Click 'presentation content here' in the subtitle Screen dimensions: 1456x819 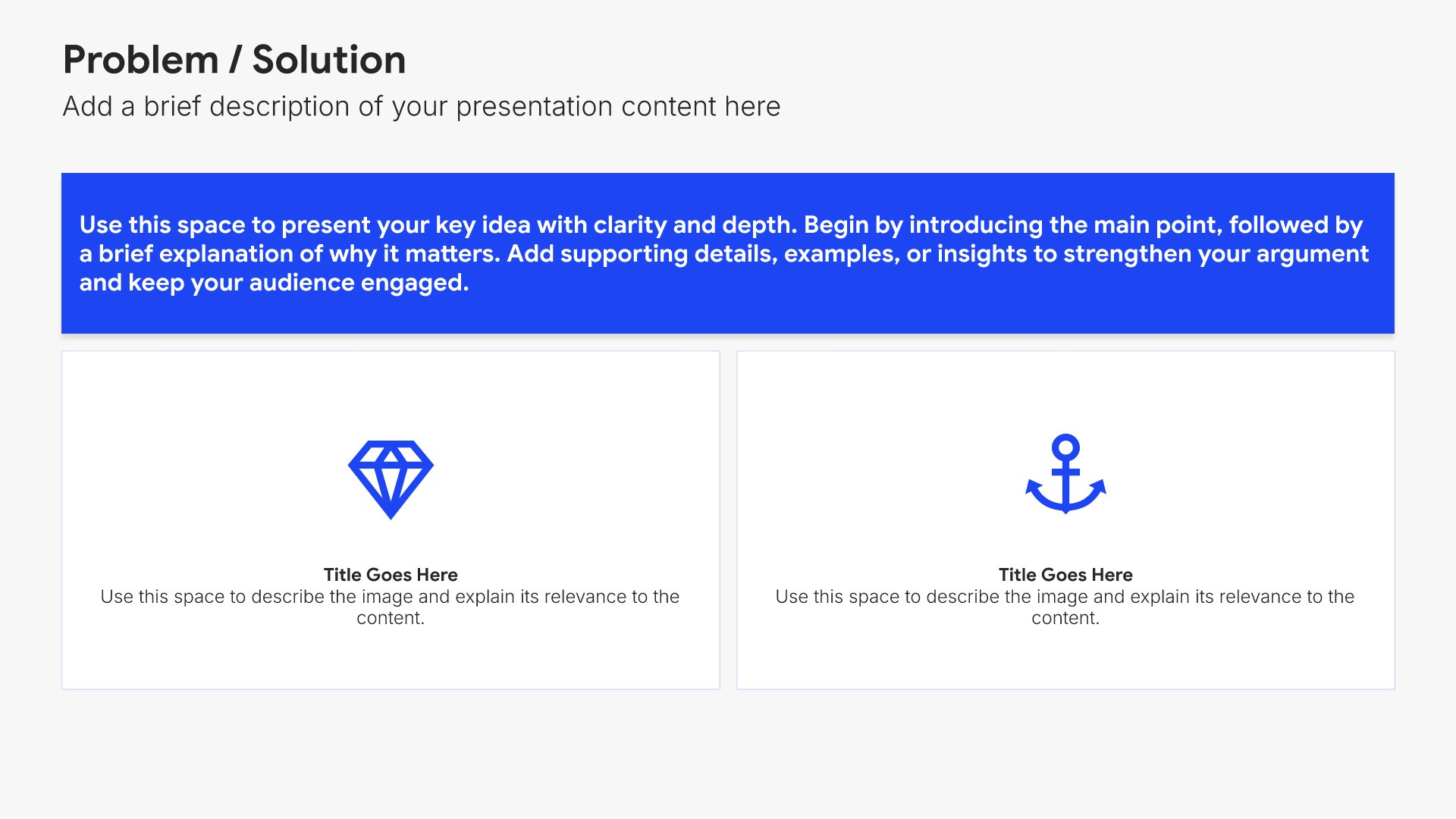(x=618, y=107)
